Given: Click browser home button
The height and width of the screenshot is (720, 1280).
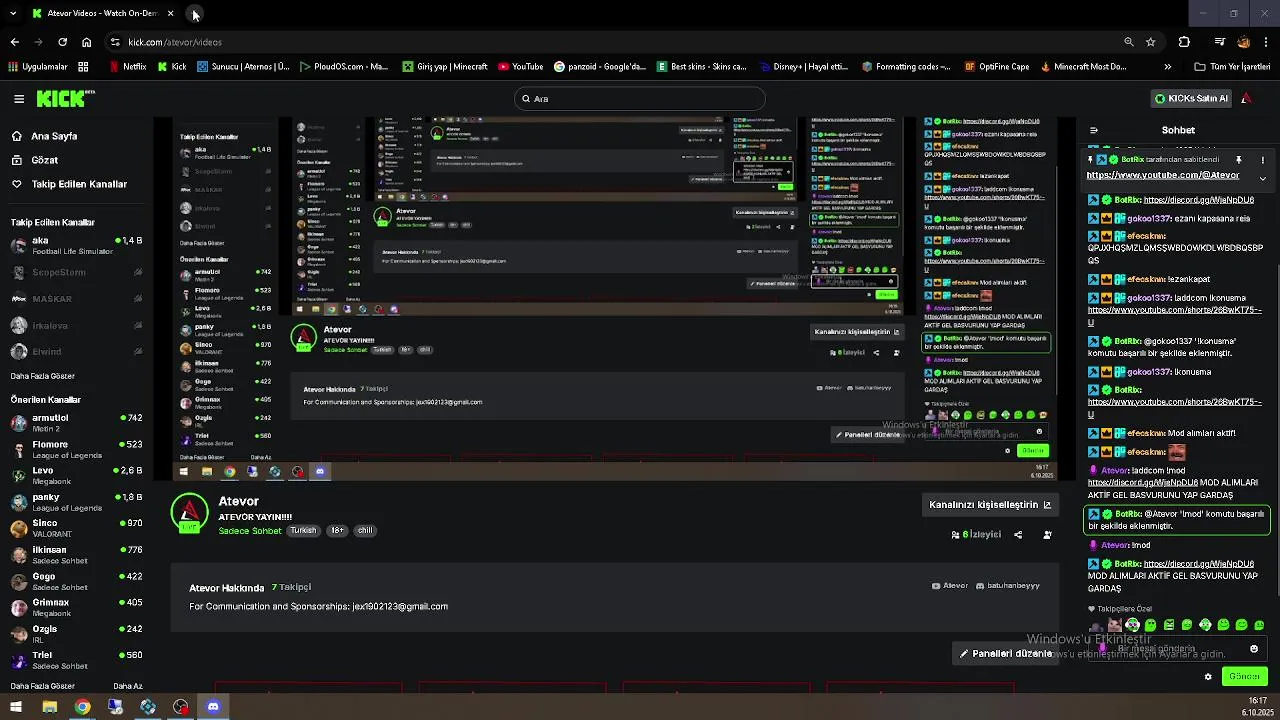Looking at the screenshot, I should 86,42.
